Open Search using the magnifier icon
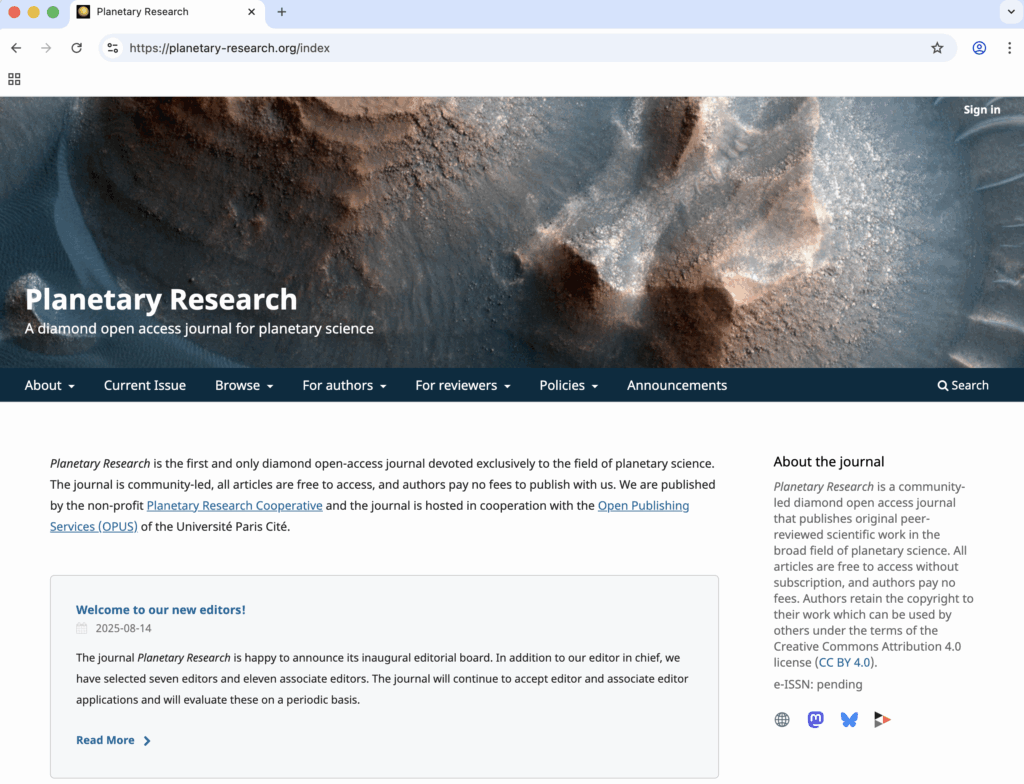The image size is (1024, 784). 961,385
